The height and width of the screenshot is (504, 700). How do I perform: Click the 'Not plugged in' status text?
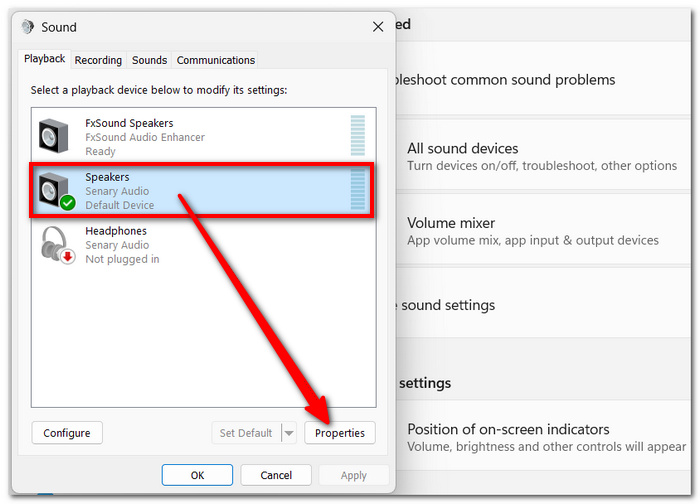click(122, 259)
